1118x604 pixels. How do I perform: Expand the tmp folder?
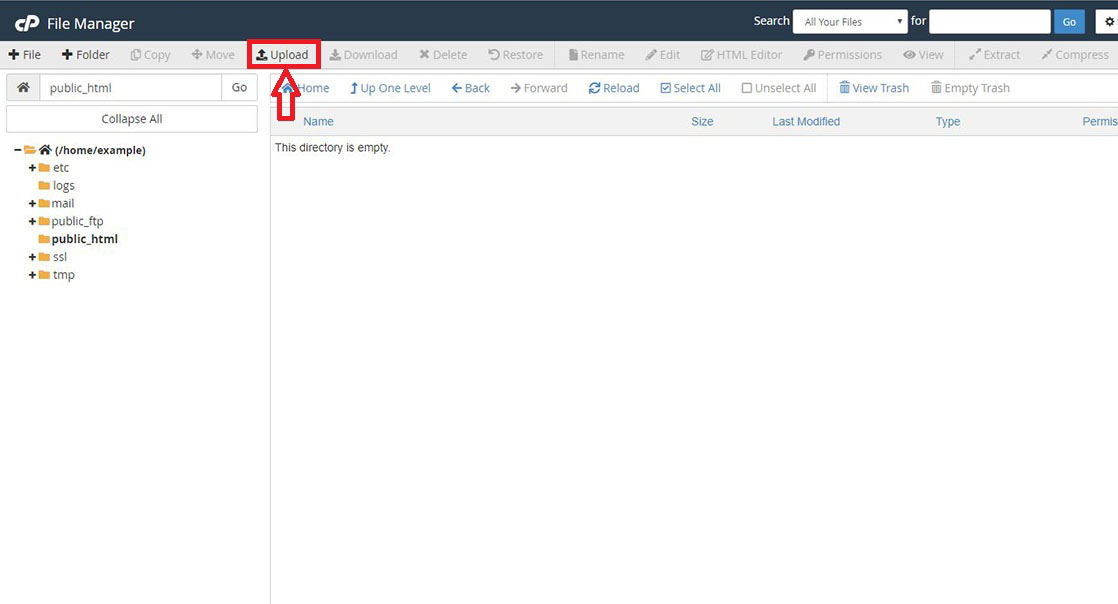[32, 275]
